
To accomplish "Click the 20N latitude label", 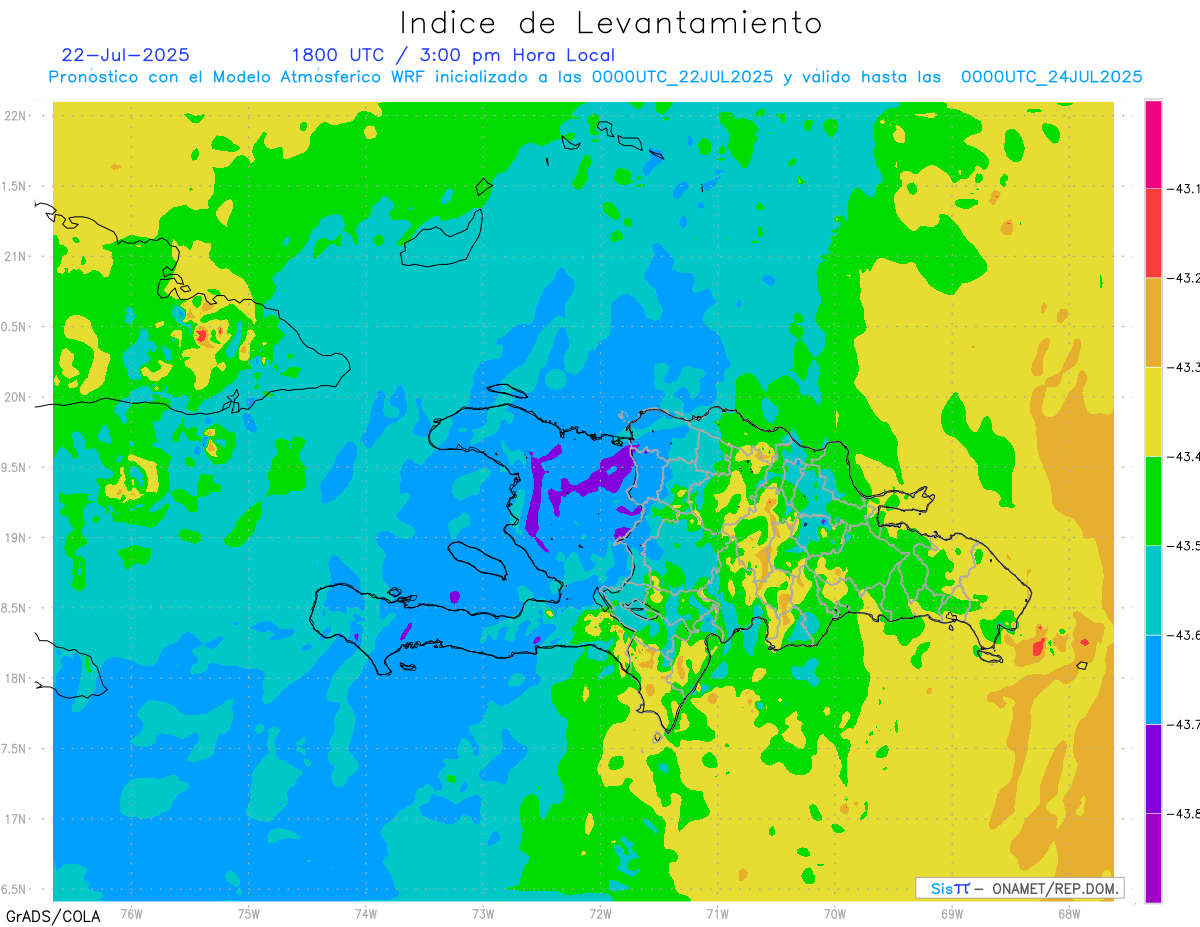I will click(x=16, y=397).
